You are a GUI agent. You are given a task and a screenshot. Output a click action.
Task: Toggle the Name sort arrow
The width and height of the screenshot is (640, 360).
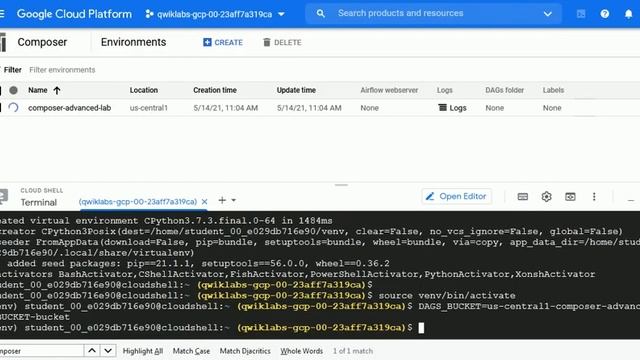(57, 90)
